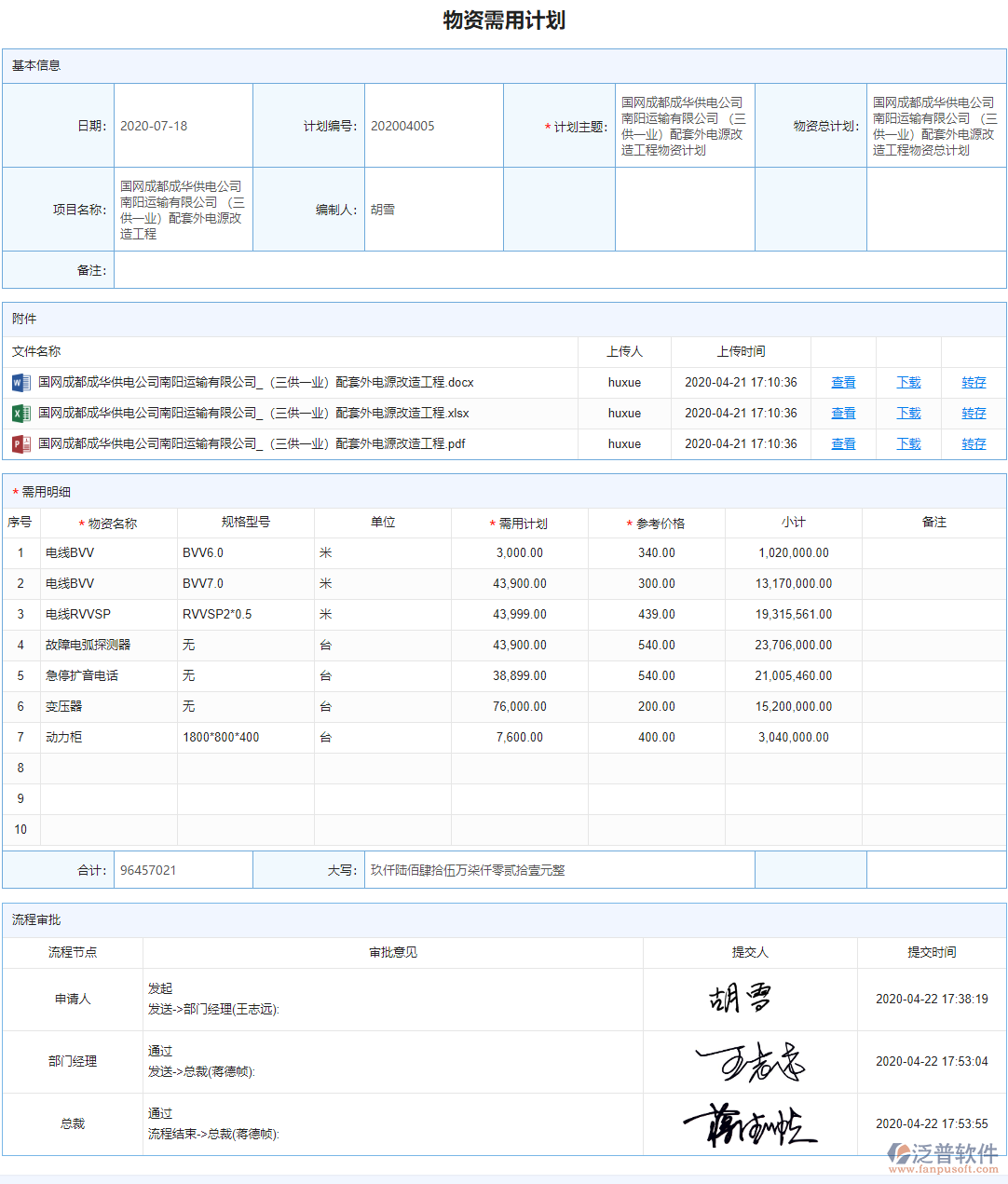Screen dimensions: 1008x1184
Task: 查看 the docx attachment
Action: click(x=842, y=382)
